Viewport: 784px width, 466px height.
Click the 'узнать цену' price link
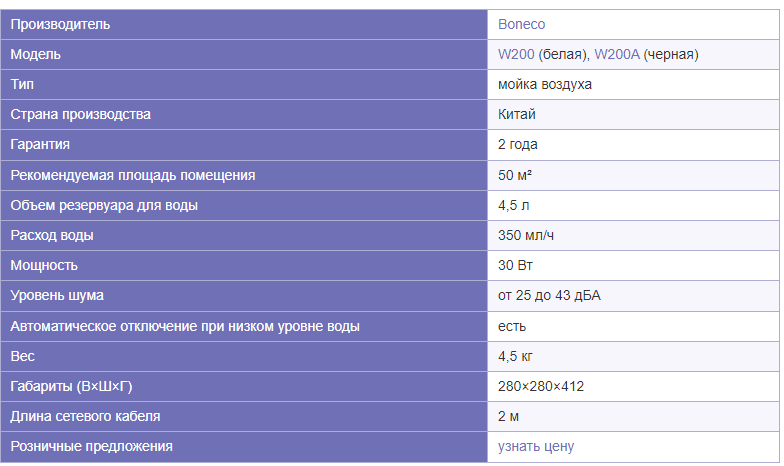[536, 446]
